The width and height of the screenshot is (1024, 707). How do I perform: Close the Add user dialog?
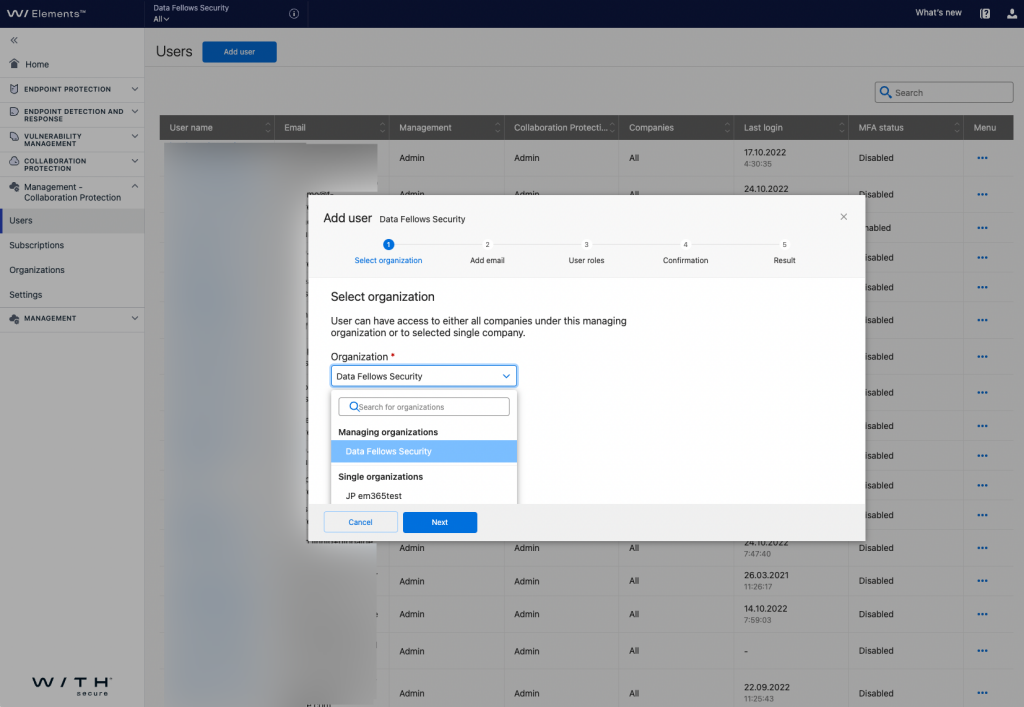(843, 217)
